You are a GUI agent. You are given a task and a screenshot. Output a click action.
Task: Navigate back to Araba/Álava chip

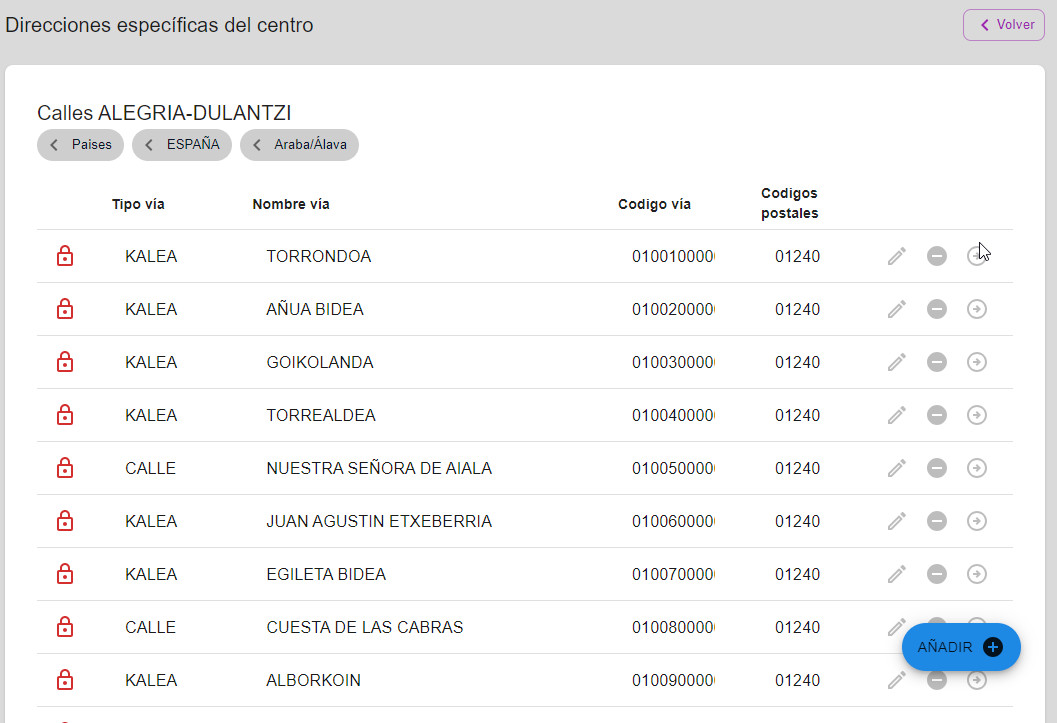[x=299, y=145]
